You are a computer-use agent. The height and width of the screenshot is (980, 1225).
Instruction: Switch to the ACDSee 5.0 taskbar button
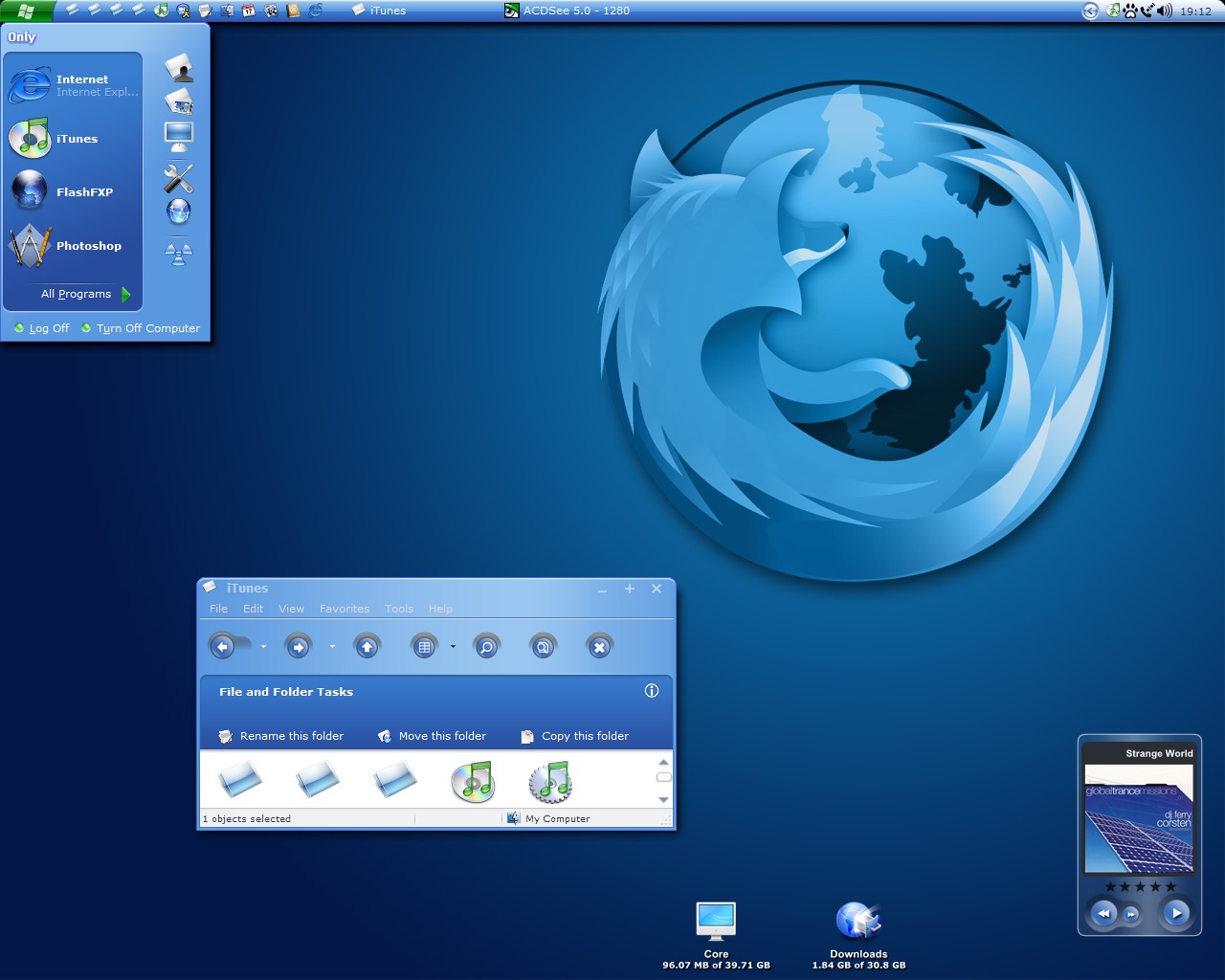tap(568, 11)
